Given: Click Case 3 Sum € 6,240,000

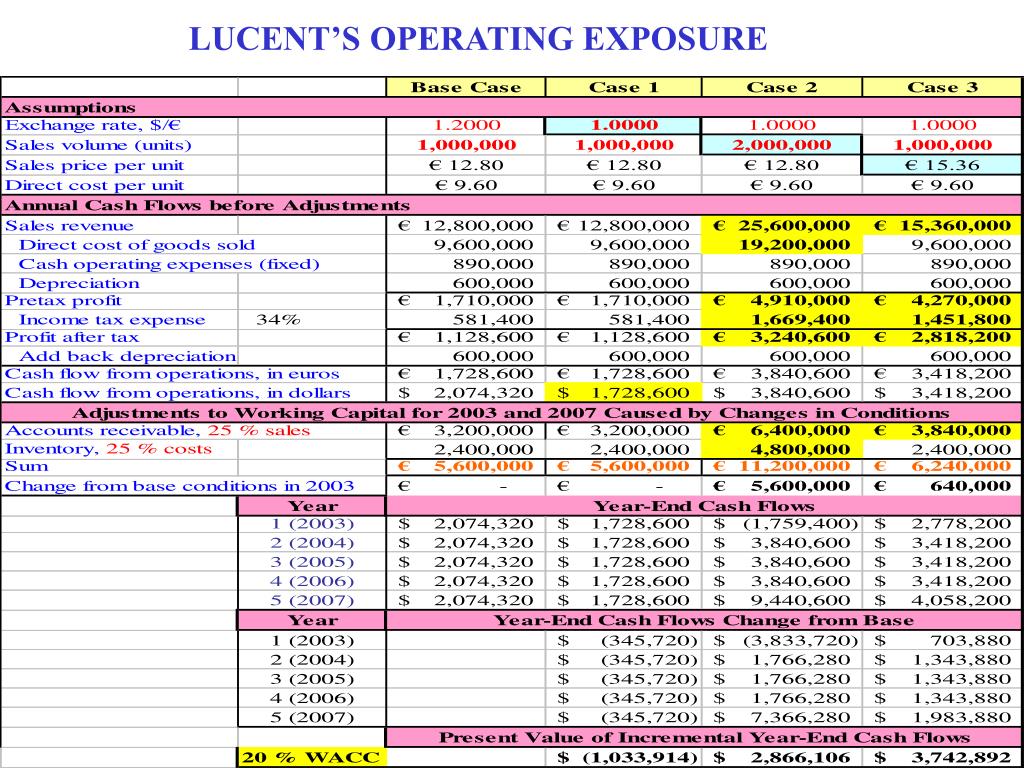Looking at the screenshot, I should [x=942, y=467].
